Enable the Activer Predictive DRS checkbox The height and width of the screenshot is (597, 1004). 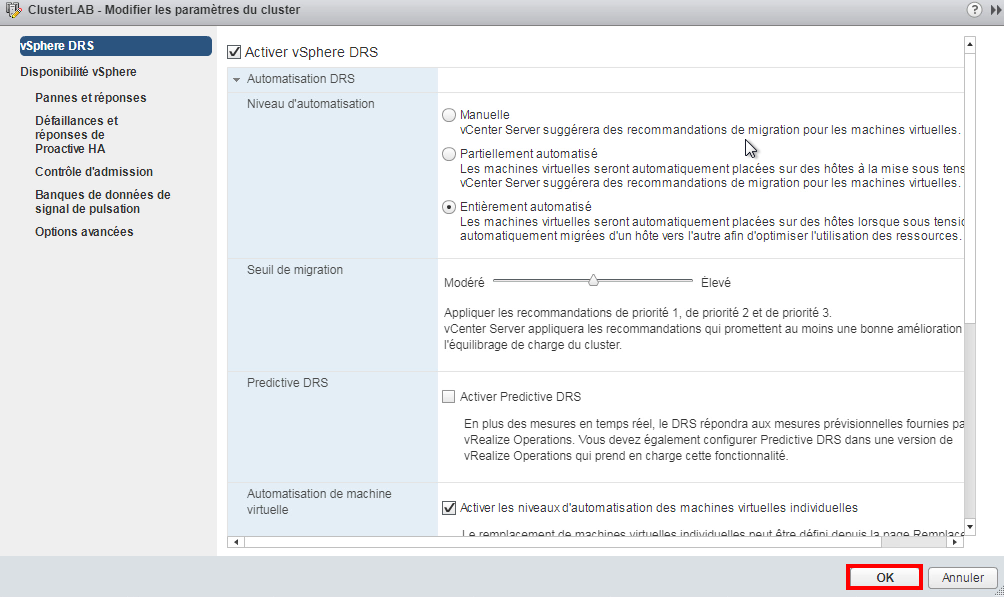pyautogui.click(x=449, y=397)
